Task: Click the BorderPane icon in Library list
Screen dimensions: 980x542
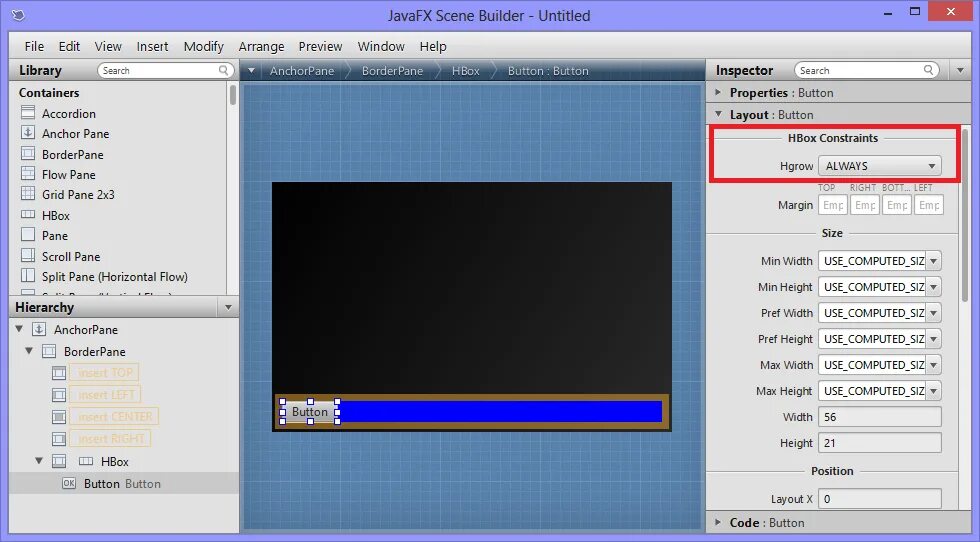Action: click(x=28, y=153)
